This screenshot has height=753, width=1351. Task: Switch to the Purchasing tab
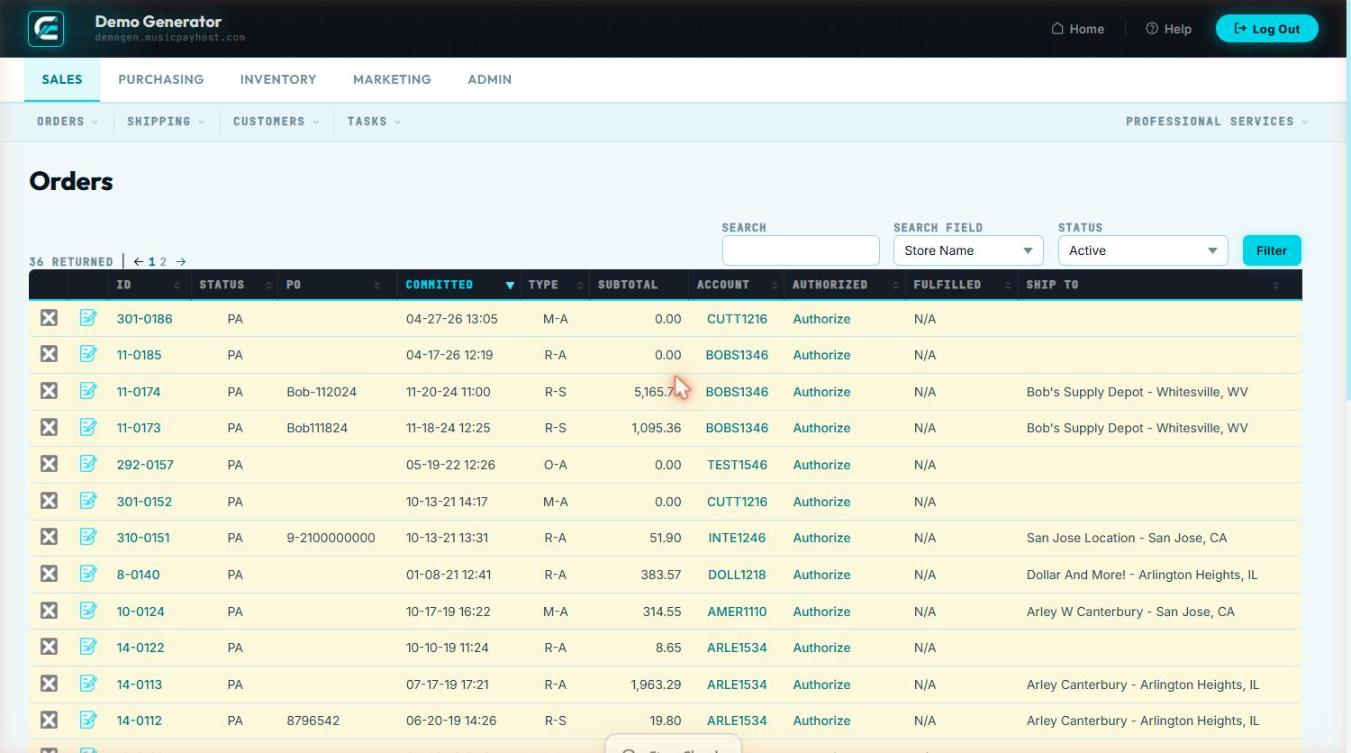[161, 79]
